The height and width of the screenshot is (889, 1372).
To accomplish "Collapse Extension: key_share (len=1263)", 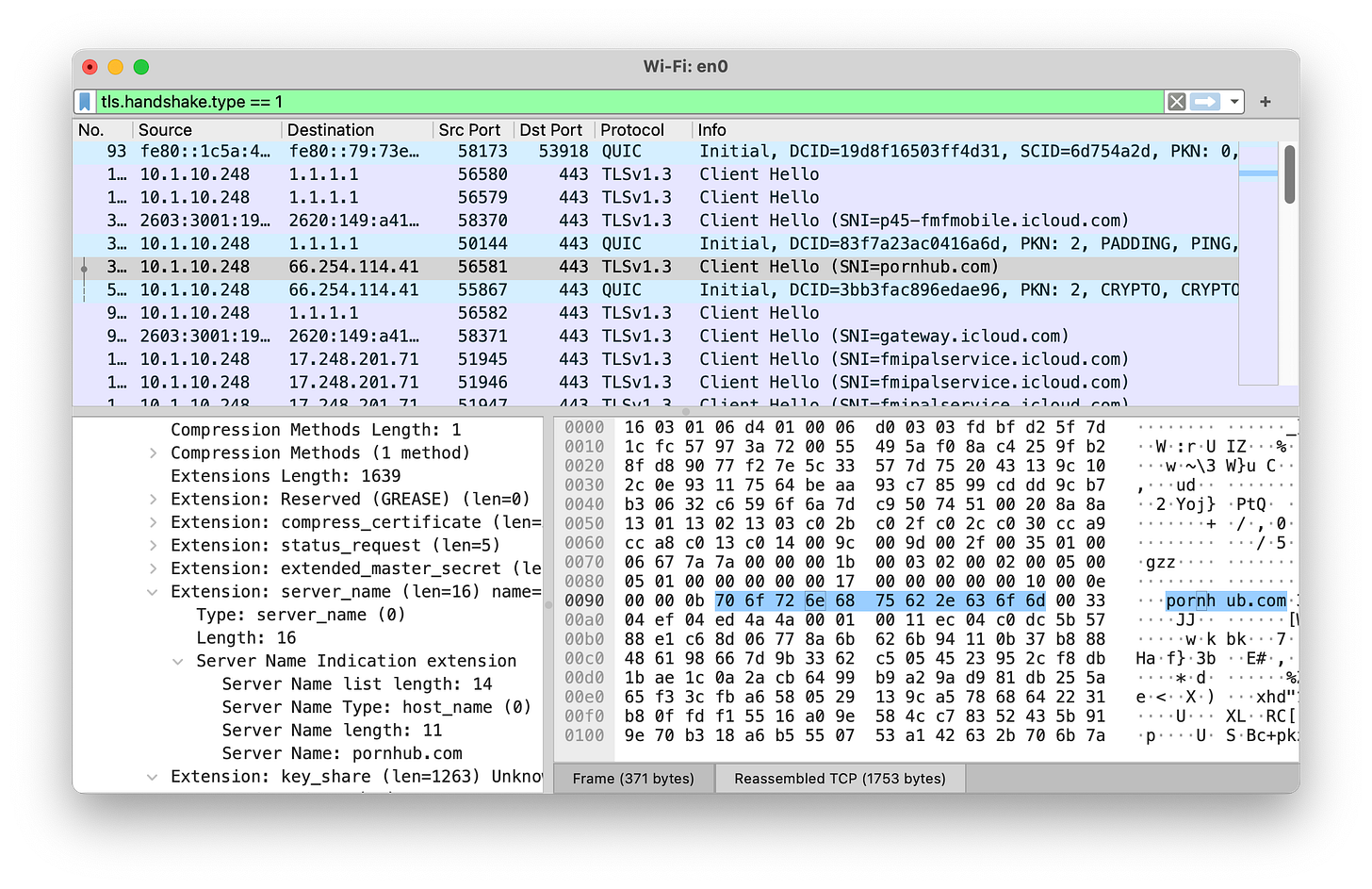I will (x=154, y=777).
